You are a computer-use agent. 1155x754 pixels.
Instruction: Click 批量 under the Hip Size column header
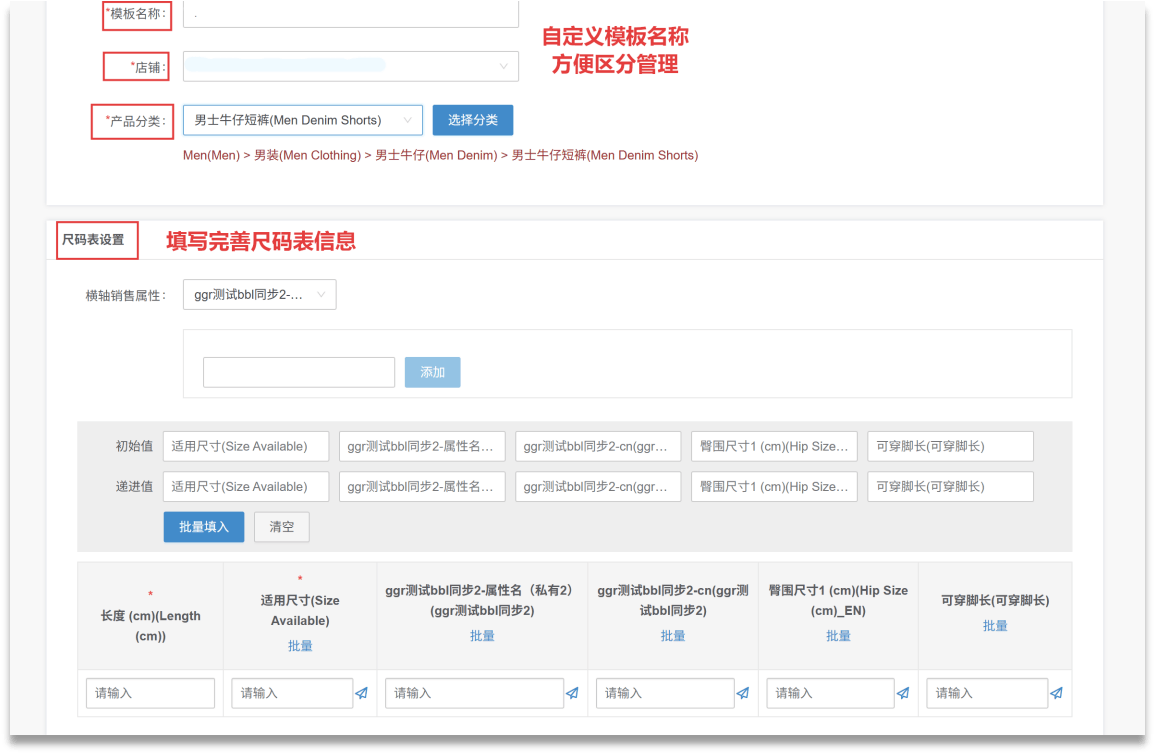click(x=838, y=634)
